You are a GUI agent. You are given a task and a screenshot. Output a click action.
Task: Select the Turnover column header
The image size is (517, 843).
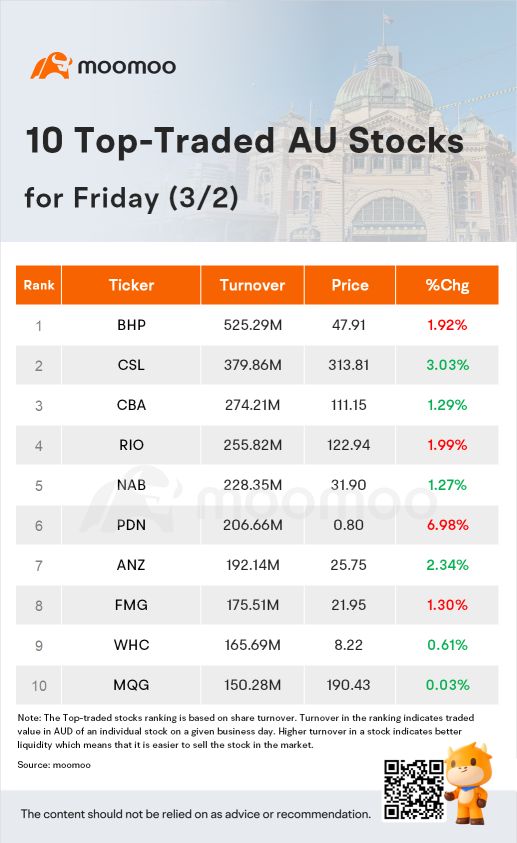tap(253, 285)
